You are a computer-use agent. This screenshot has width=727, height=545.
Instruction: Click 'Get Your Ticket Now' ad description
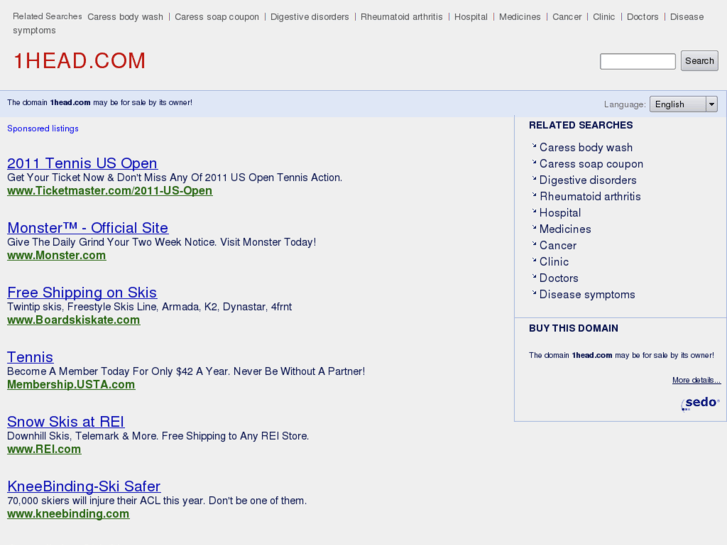pos(175,177)
